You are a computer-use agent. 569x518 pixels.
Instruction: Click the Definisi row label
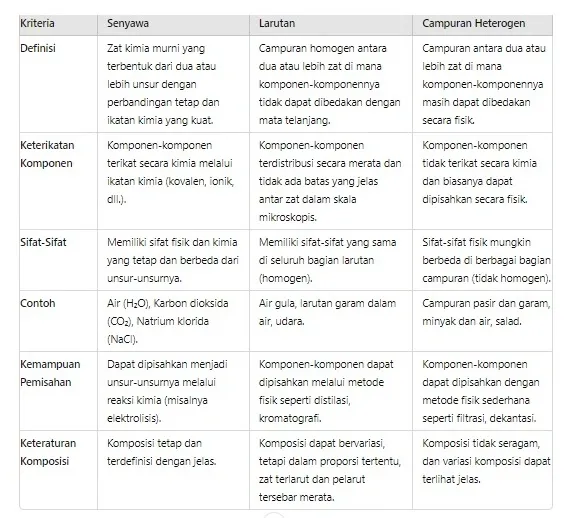[38, 48]
